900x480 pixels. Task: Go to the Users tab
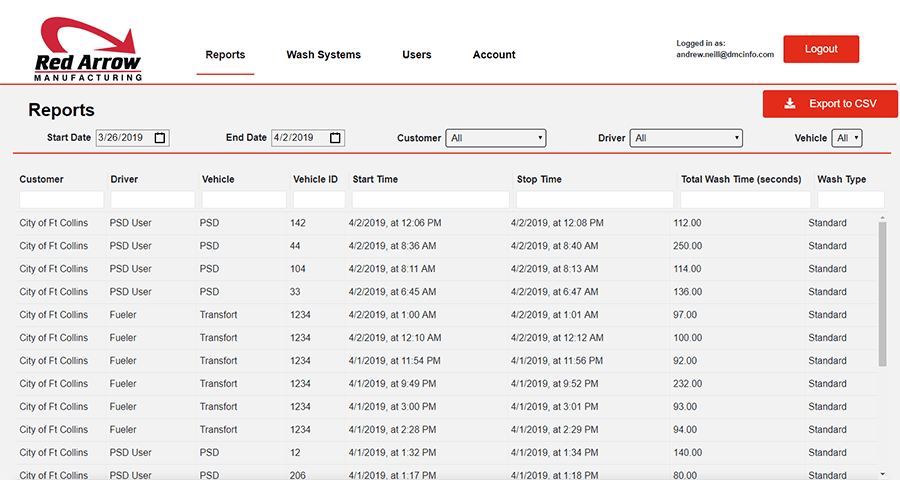click(417, 55)
